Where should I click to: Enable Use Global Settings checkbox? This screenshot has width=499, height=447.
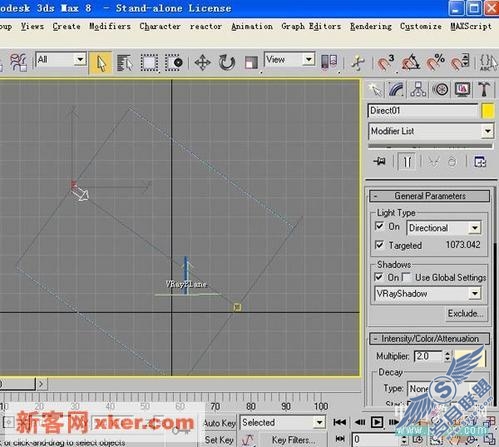click(x=406, y=277)
